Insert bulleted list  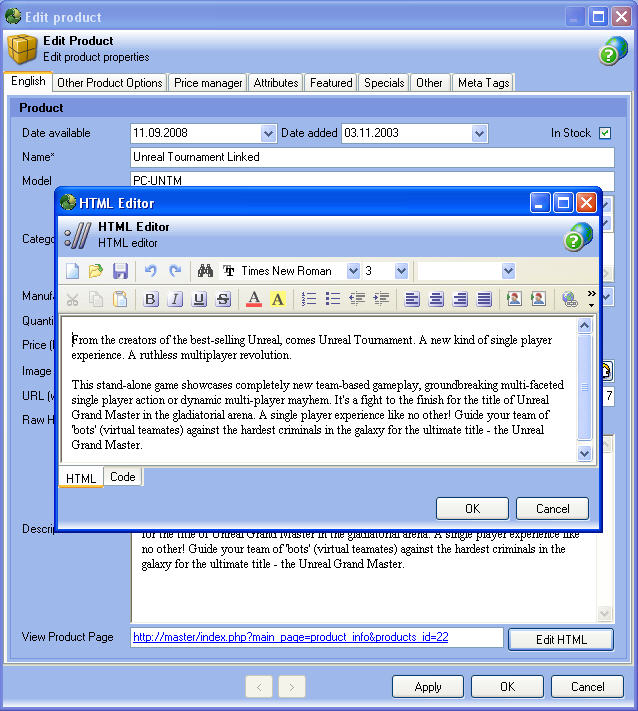333,299
